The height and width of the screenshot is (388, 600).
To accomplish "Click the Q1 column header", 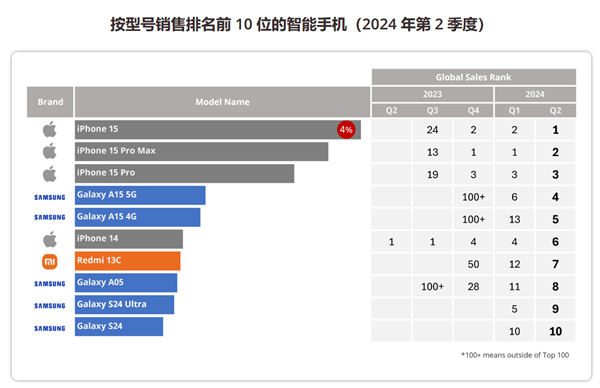I will pyautogui.click(x=515, y=111).
